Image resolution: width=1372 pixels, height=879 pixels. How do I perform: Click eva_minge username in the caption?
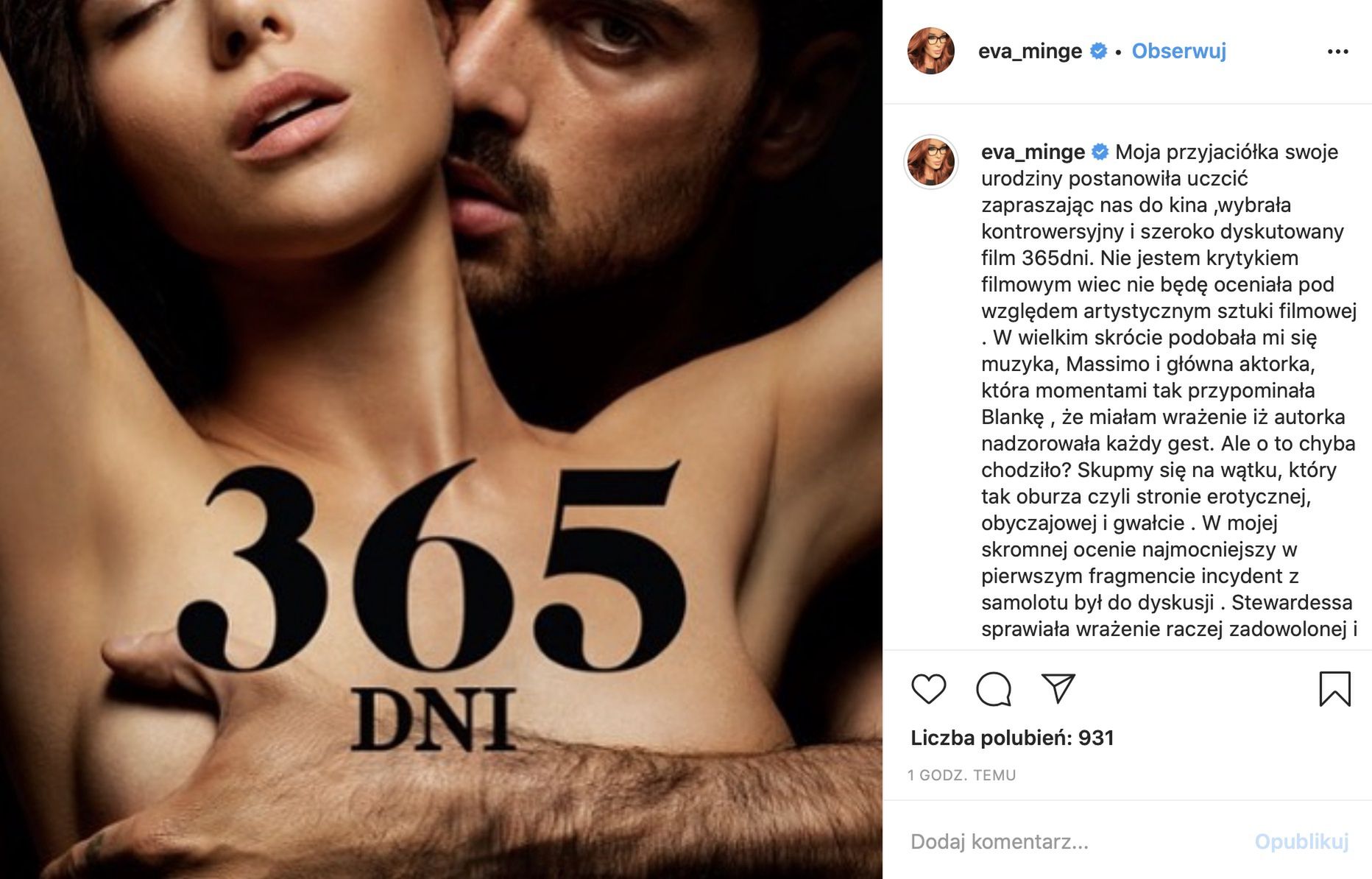tap(1033, 152)
